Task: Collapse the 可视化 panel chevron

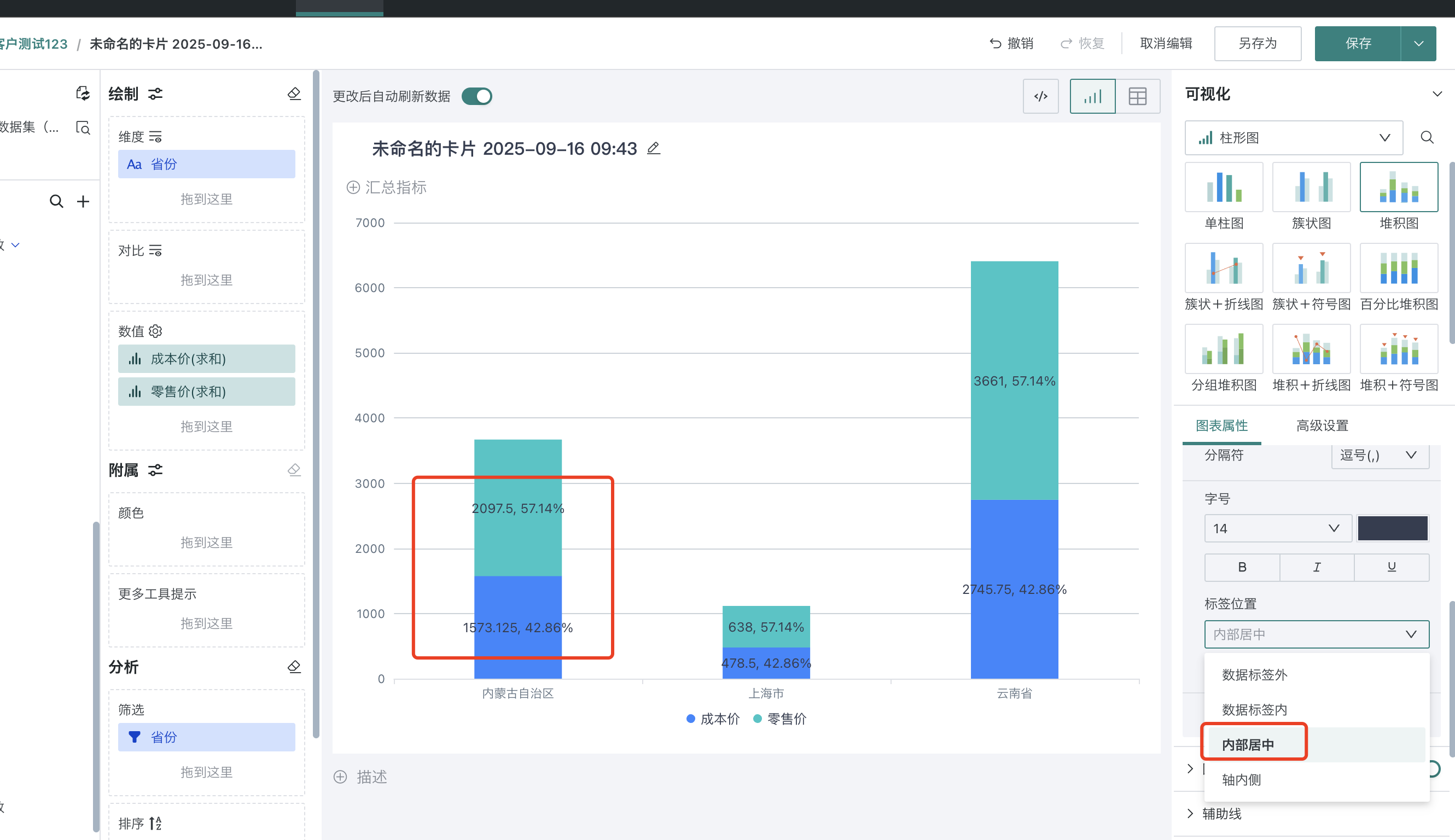Action: 1437,94
